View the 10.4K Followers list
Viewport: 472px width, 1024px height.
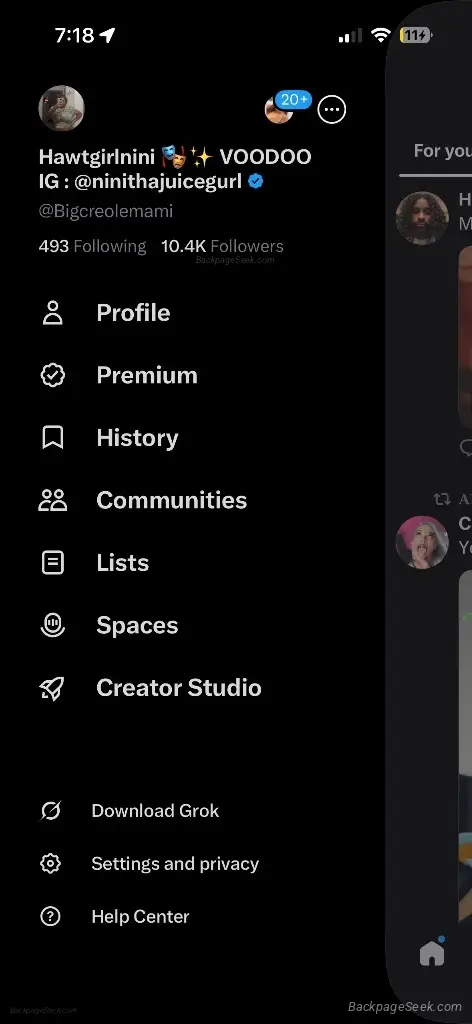[223, 246]
